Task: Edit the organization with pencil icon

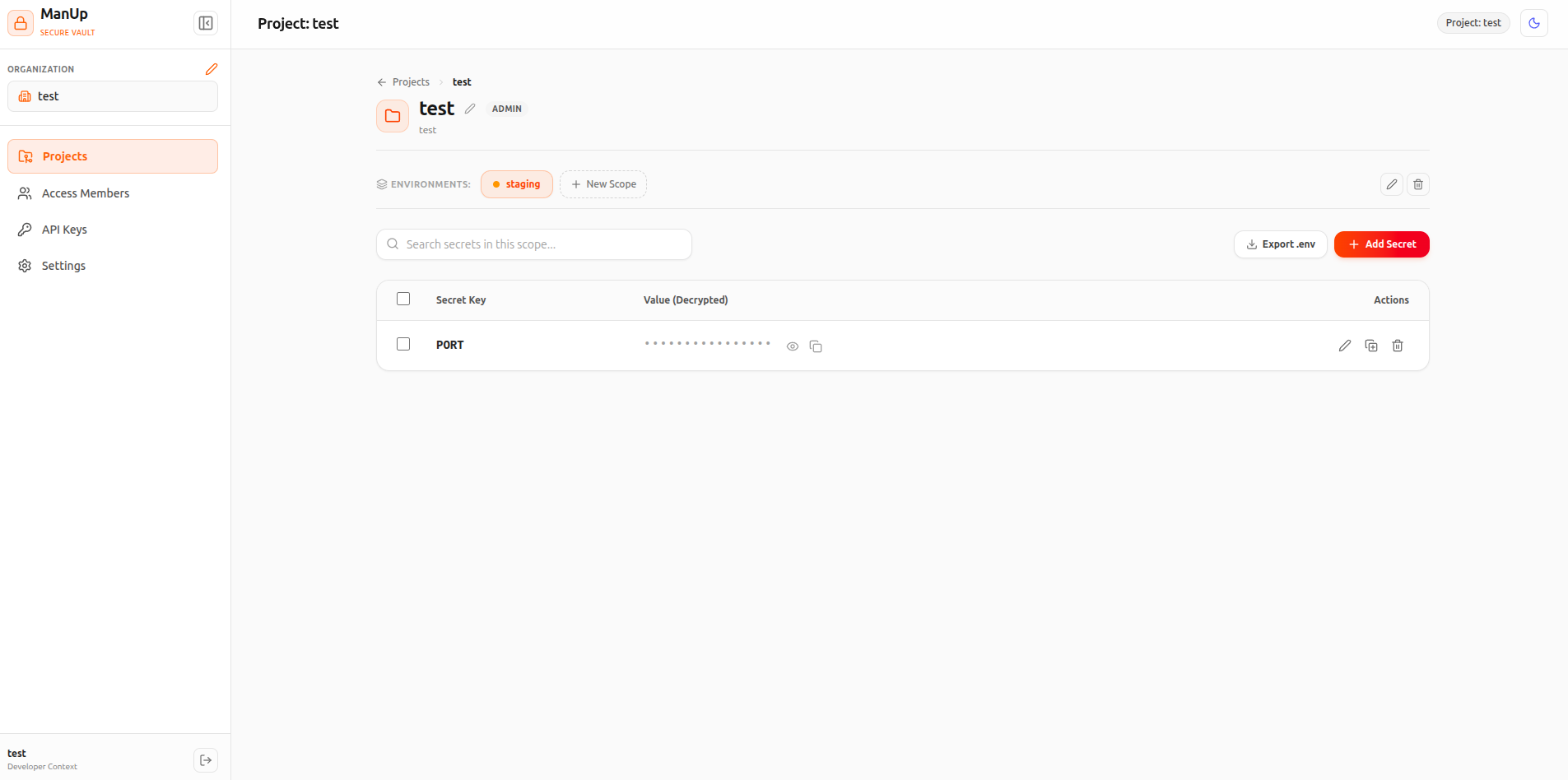Action: click(x=212, y=69)
